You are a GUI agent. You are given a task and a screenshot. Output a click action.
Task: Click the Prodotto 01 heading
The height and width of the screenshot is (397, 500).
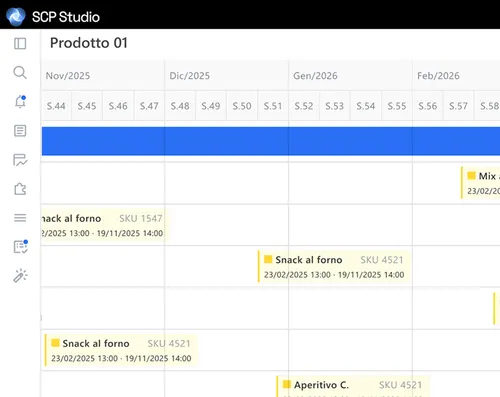pos(89,43)
